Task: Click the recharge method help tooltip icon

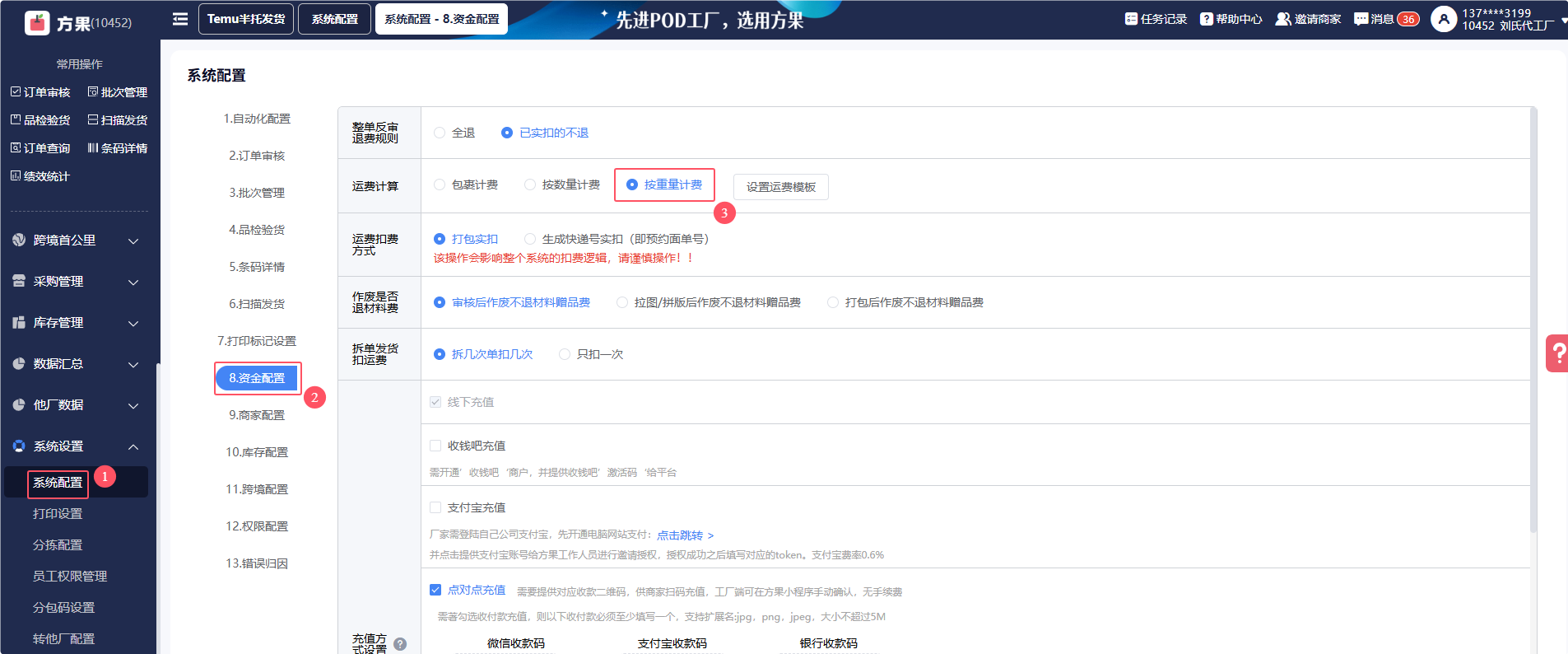Action: pyautogui.click(x=400, y=644)
